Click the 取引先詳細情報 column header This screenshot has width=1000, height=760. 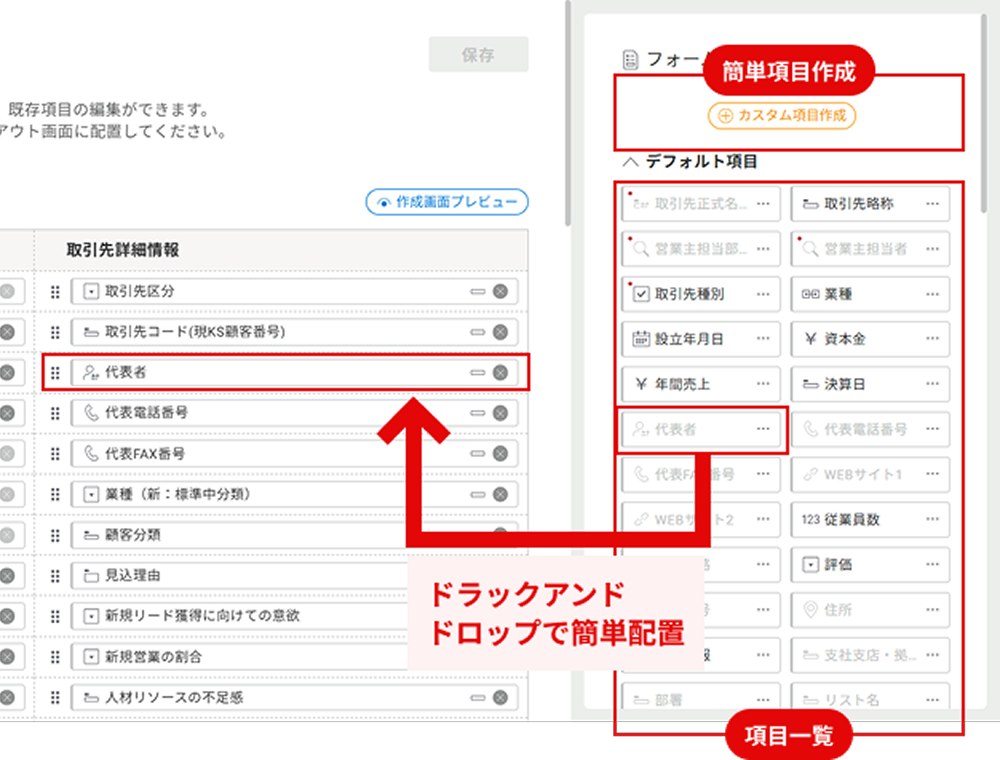123,249
